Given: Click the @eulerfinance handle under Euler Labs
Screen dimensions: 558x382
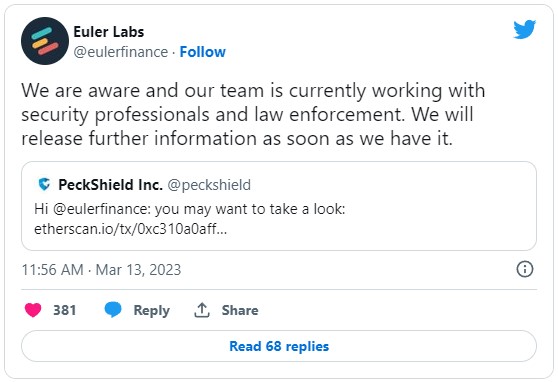Looking at the screenshot, I should click(x=121, y=52).
